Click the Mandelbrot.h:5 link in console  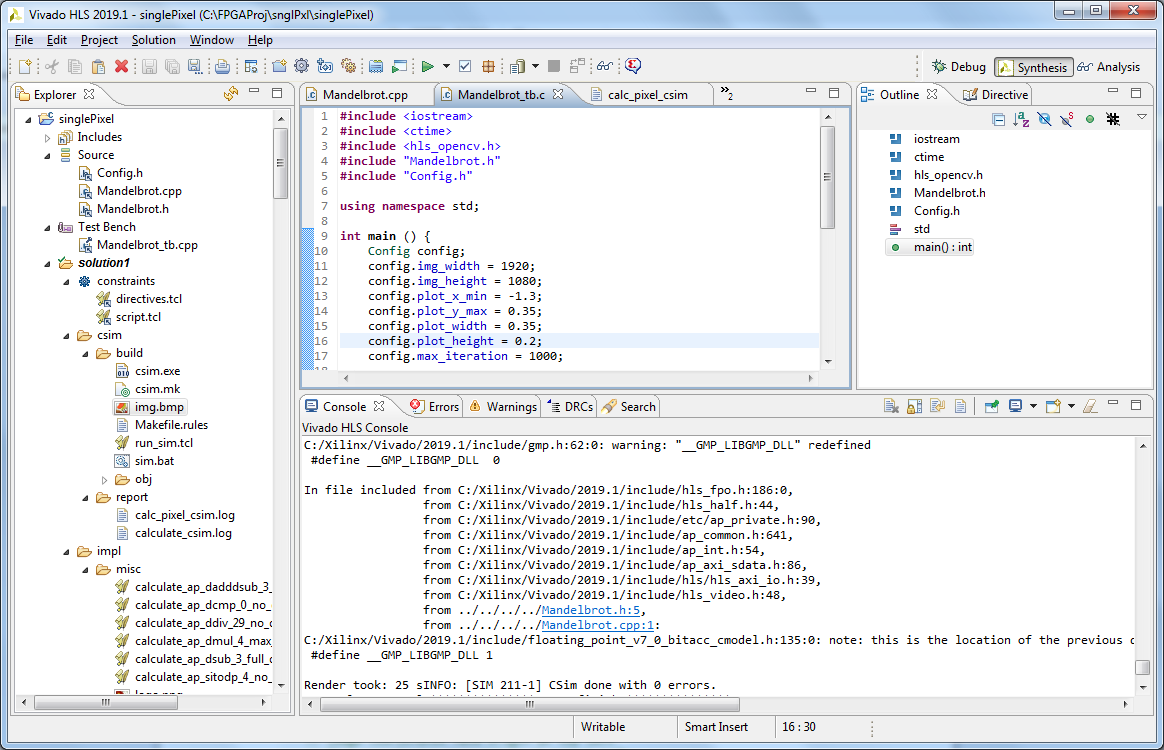(x=593, y=610)
